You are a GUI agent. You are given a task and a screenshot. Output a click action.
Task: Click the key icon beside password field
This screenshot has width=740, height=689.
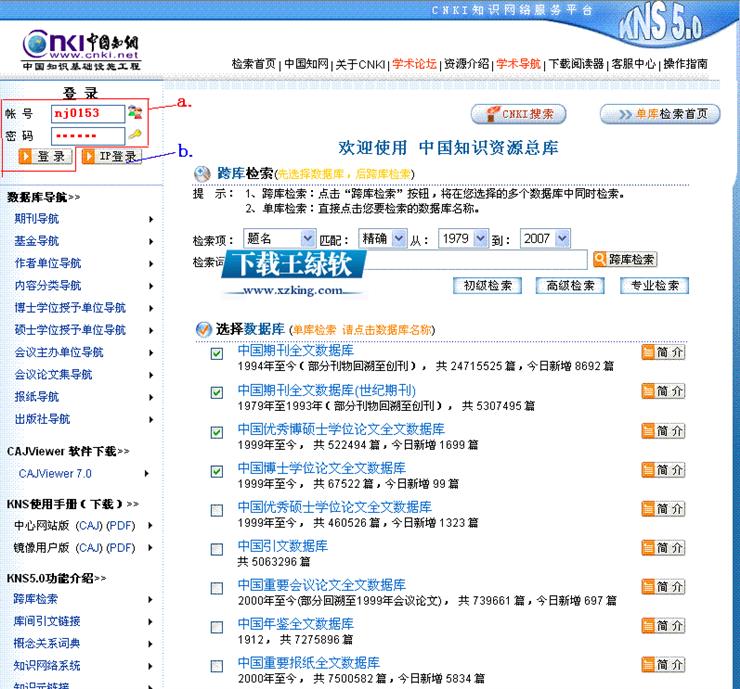coord(135,135)
